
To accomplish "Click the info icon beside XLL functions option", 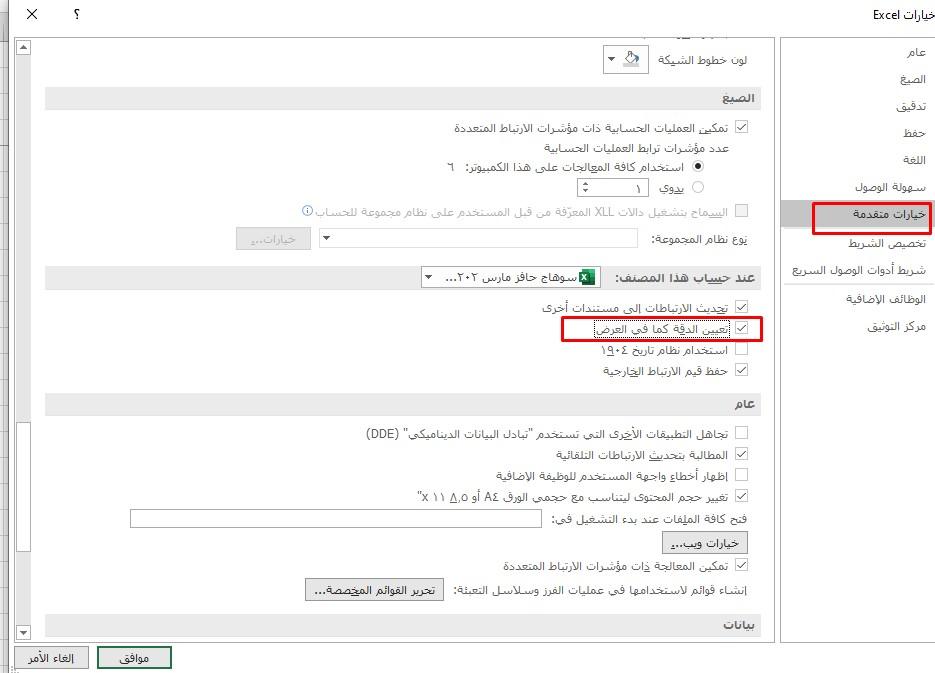I will point(307,210).
